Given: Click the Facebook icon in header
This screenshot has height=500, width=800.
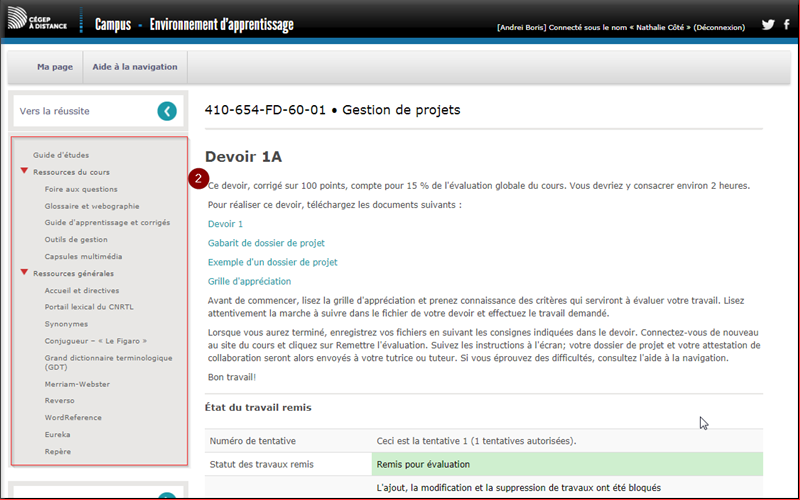Looking at the screenshot, I should click(x=787, y=24).
